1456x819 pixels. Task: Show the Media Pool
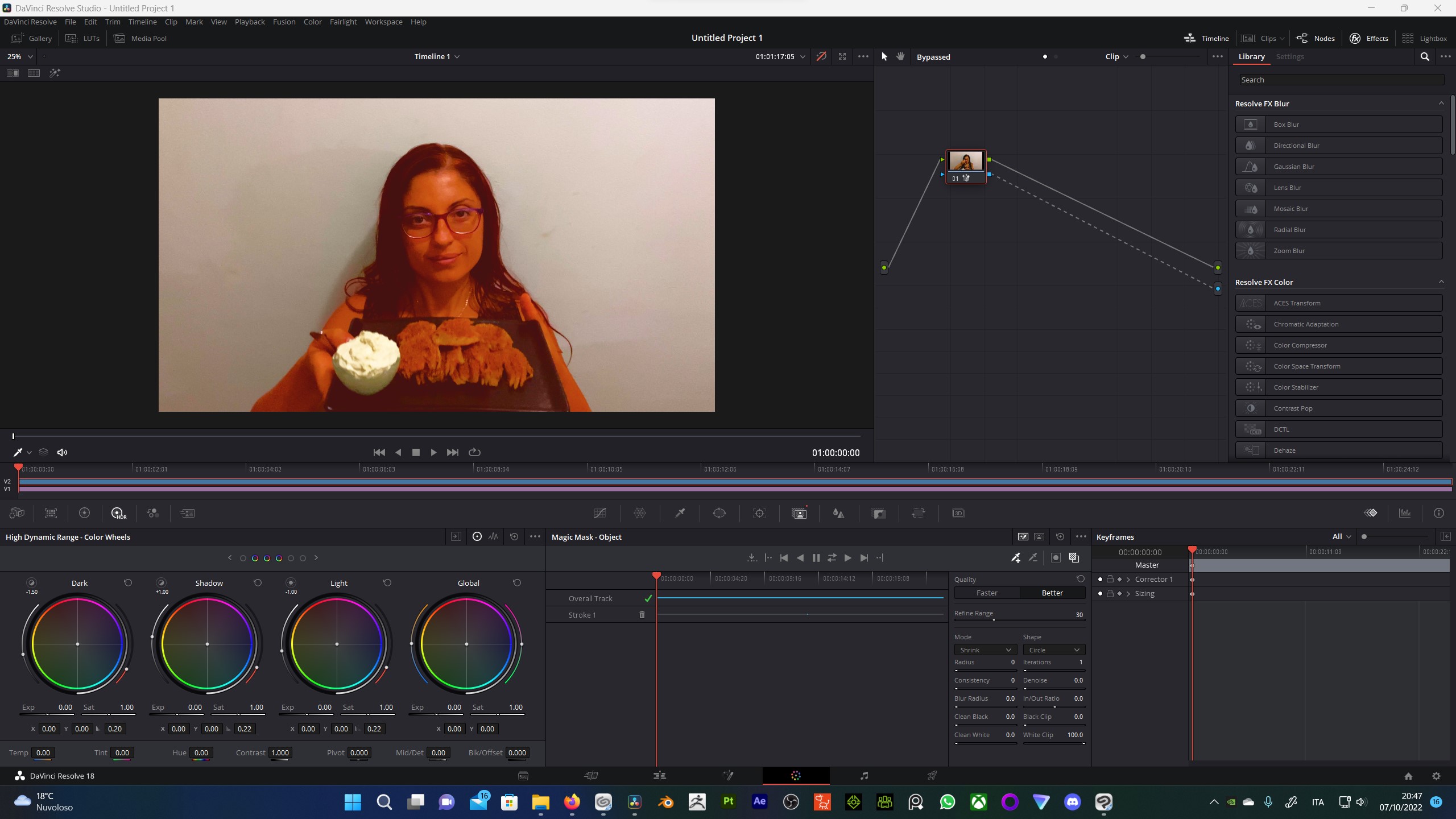(140, 38)
